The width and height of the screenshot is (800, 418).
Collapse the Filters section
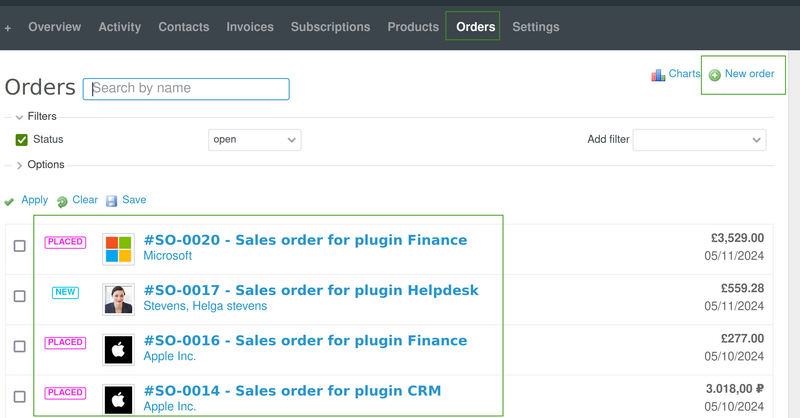pos(19,117)
